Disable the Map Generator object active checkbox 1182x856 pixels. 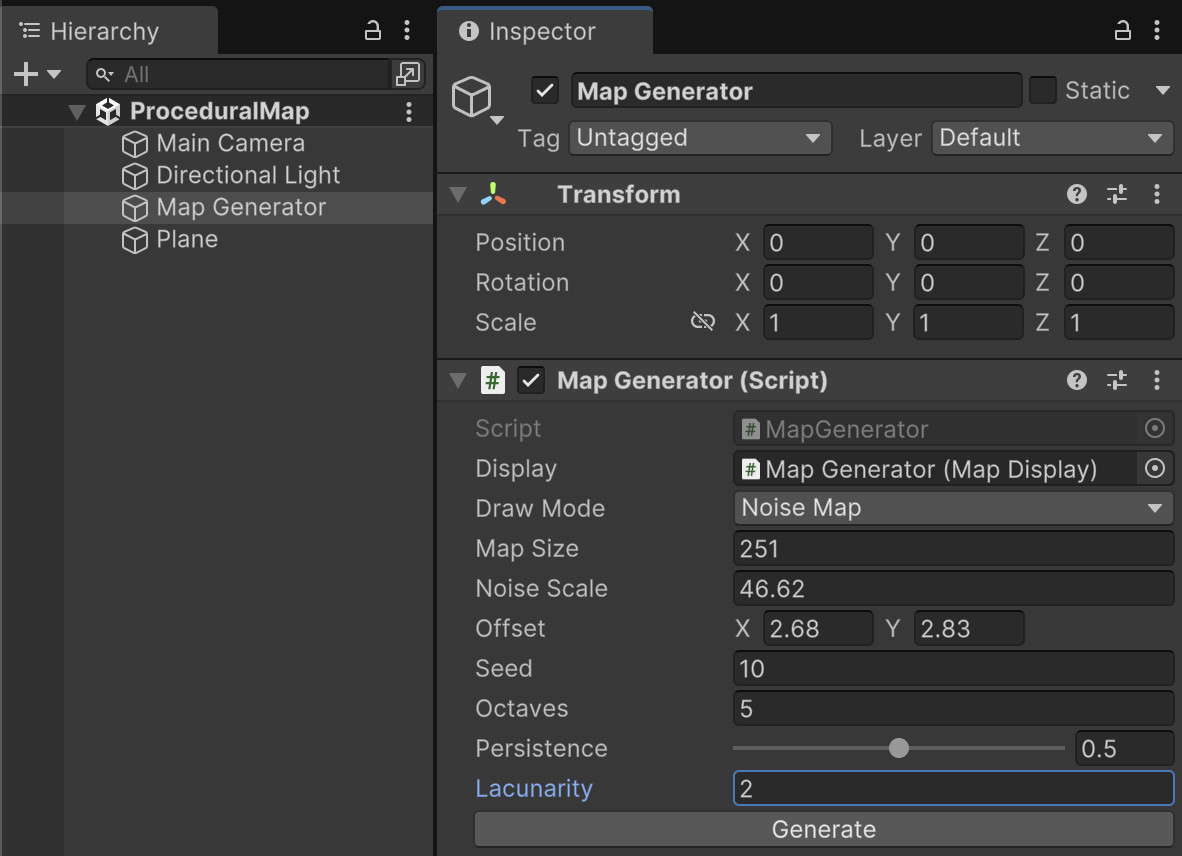click(x=545, y=91)
